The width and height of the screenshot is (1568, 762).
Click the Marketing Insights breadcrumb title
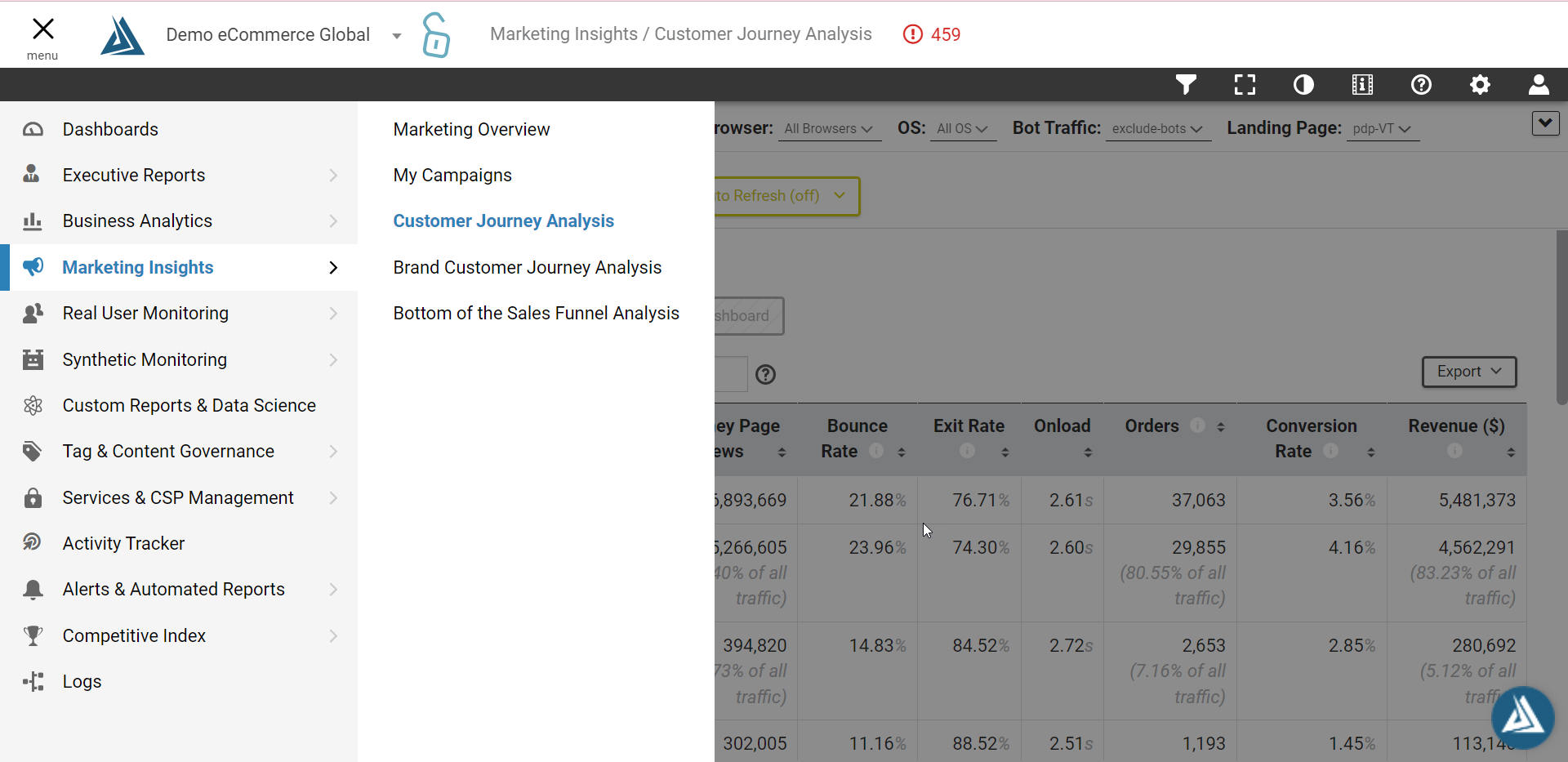[x=563, y=34]
